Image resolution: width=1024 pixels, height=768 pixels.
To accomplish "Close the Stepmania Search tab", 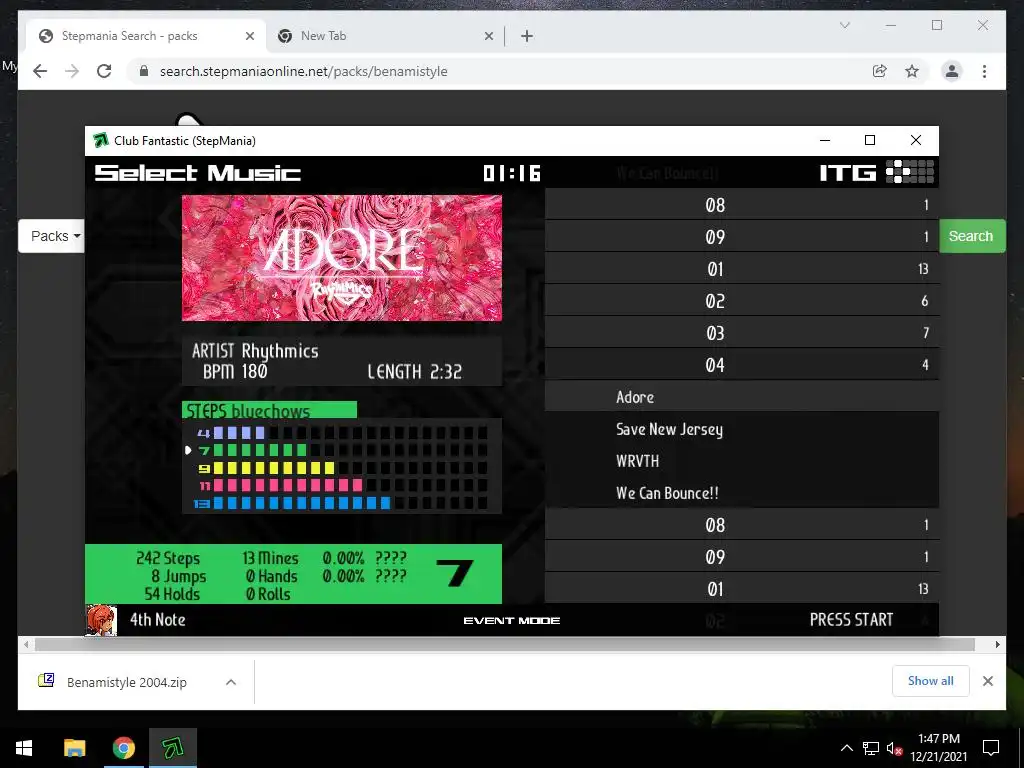I will pyautogui.click(x=249, y=36).
